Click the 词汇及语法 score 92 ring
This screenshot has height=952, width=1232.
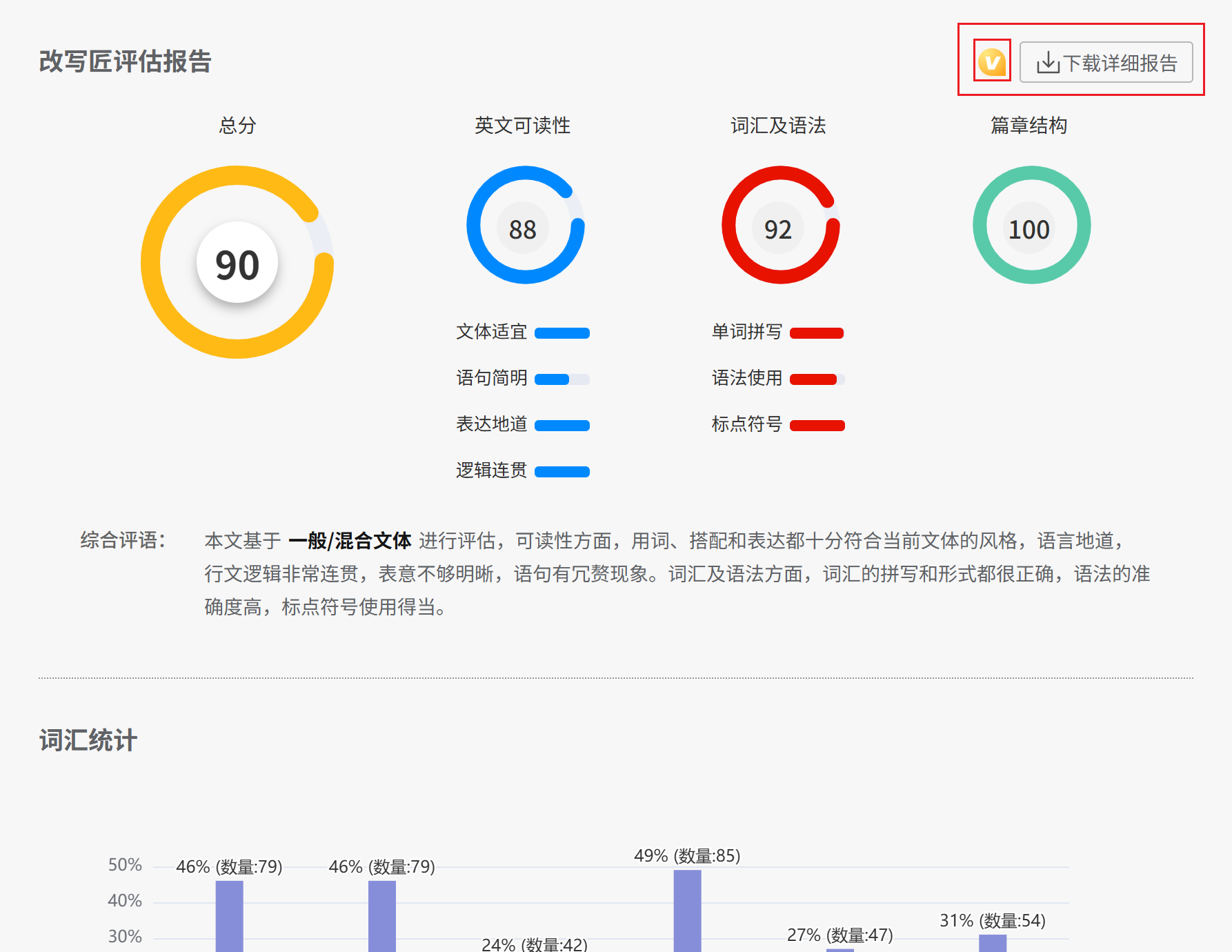pos(780,226)
